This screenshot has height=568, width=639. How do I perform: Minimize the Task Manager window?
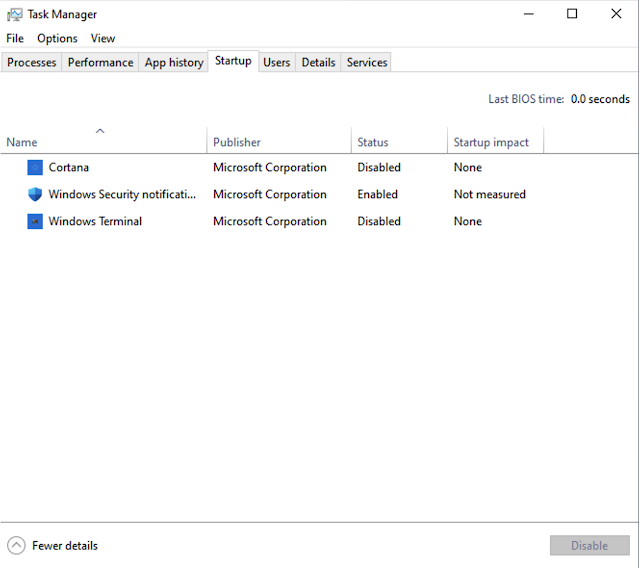529,14
